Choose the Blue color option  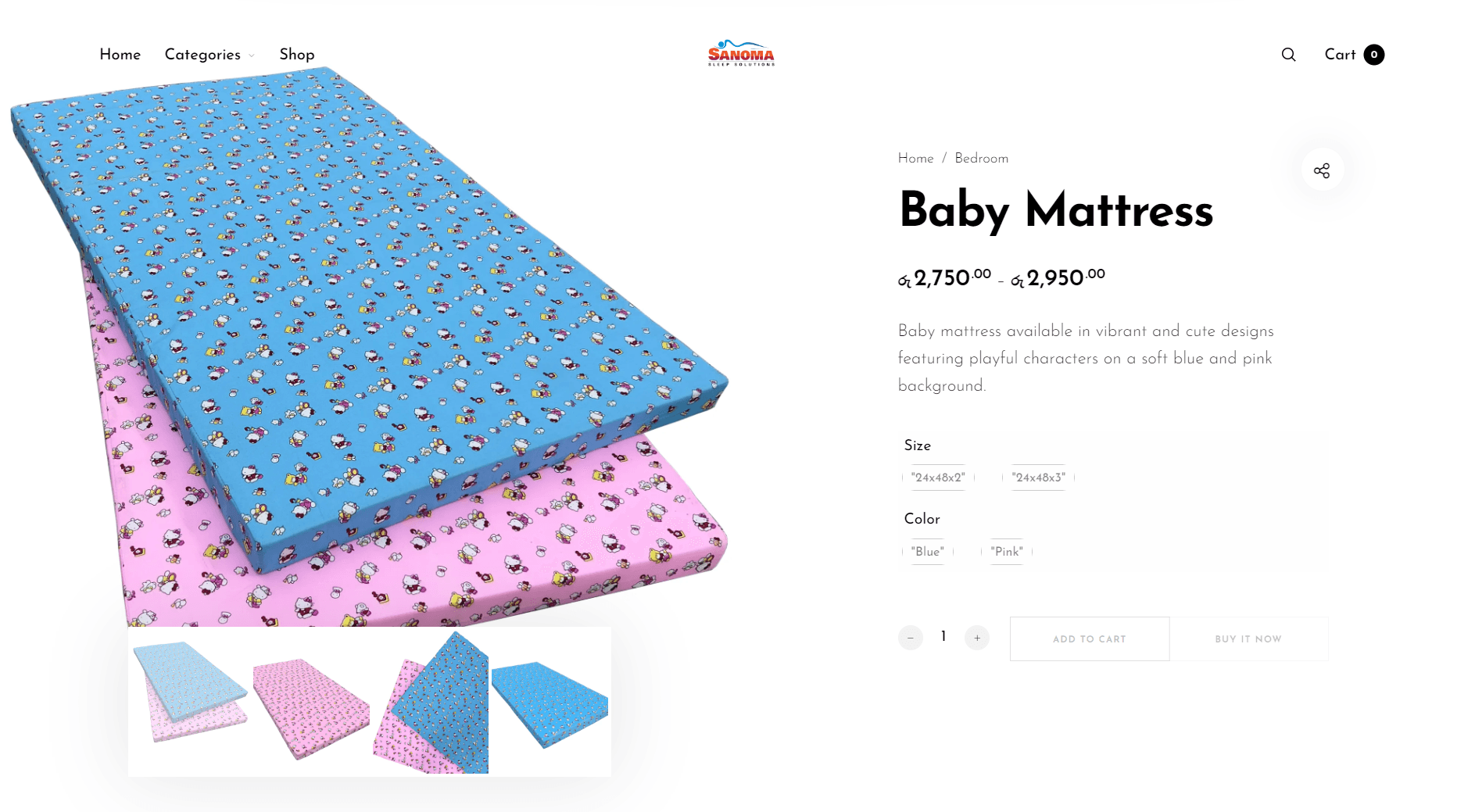pyautogui.click(x=925, y=552)
